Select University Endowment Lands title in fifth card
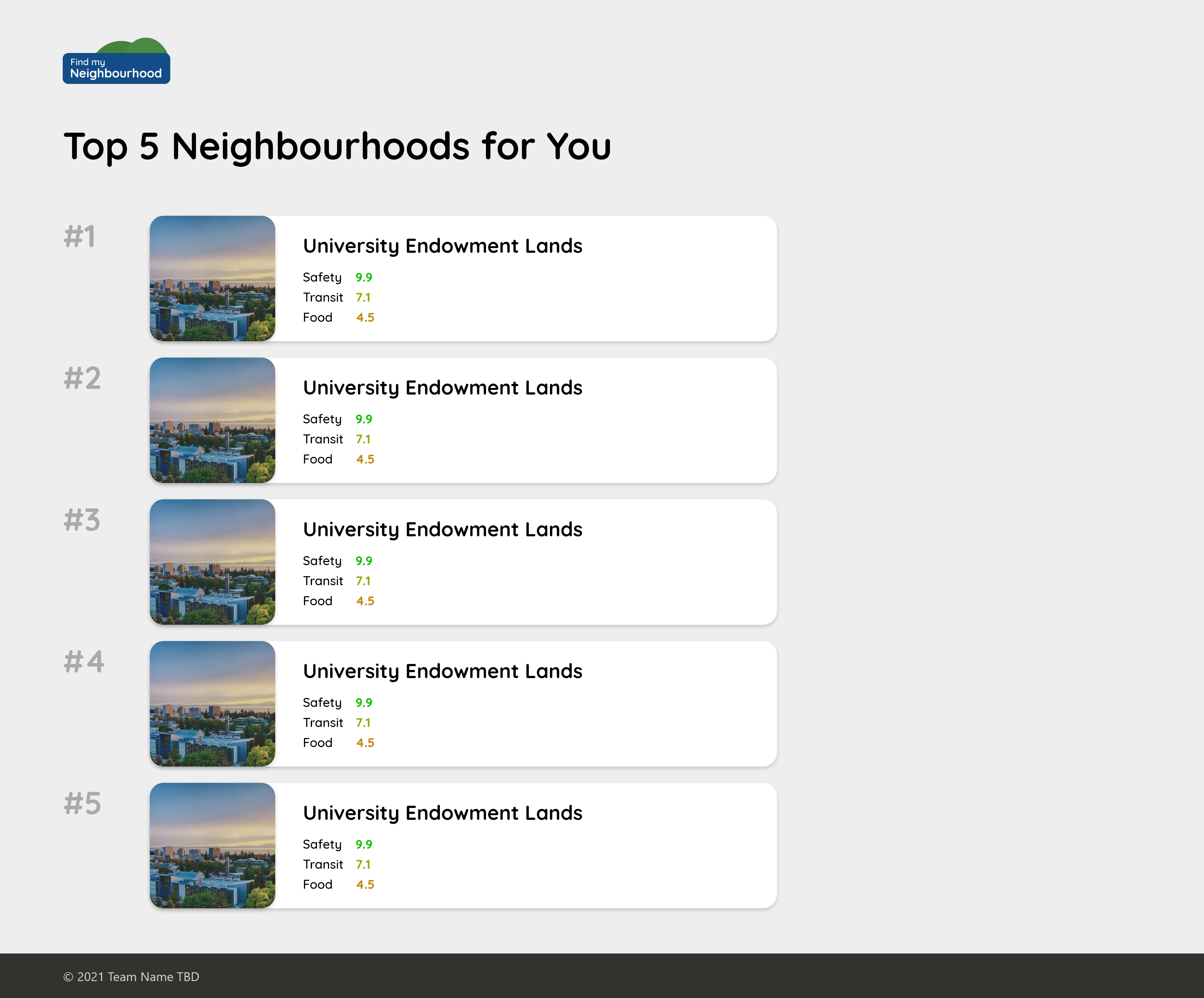 pyautogui.click(x=442, y=813)
